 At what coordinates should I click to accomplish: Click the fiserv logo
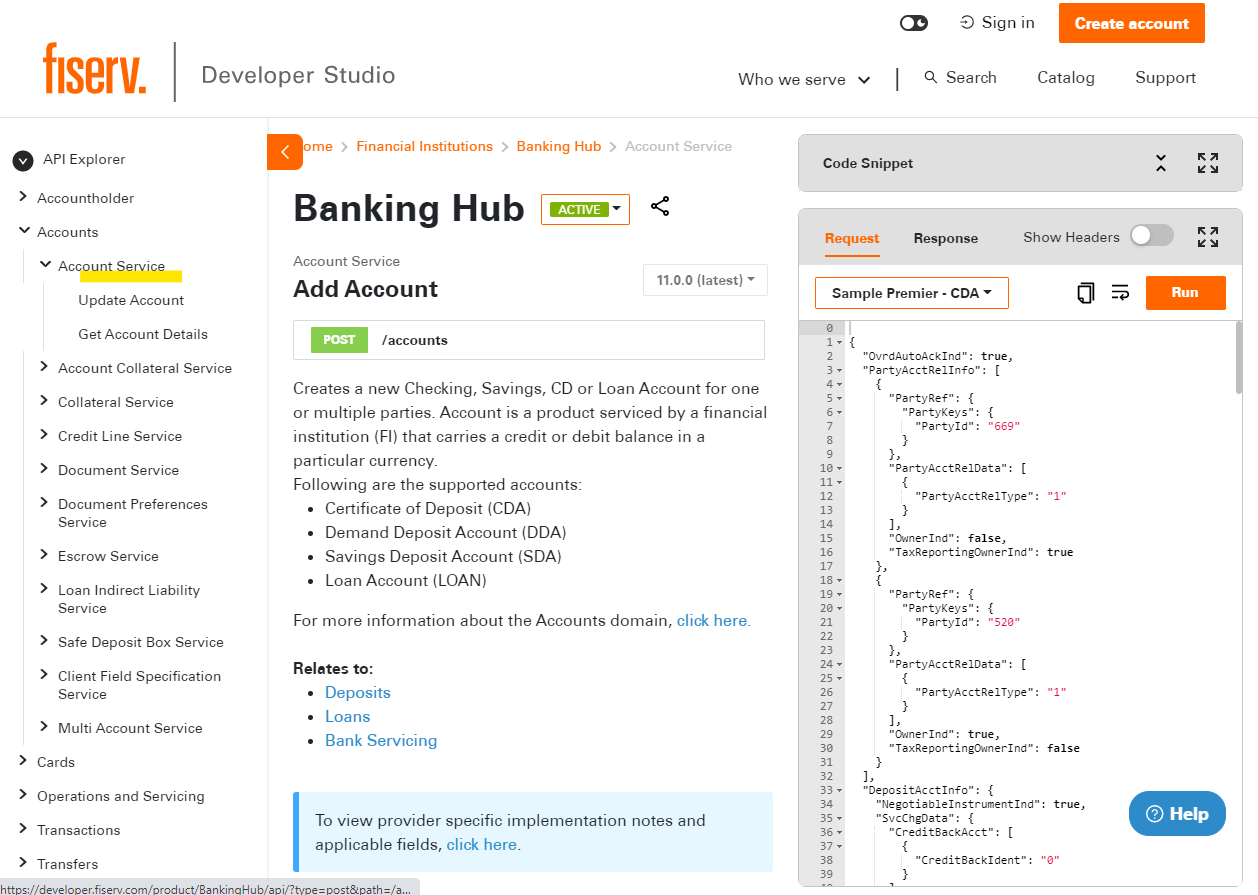tap(94, 70)
